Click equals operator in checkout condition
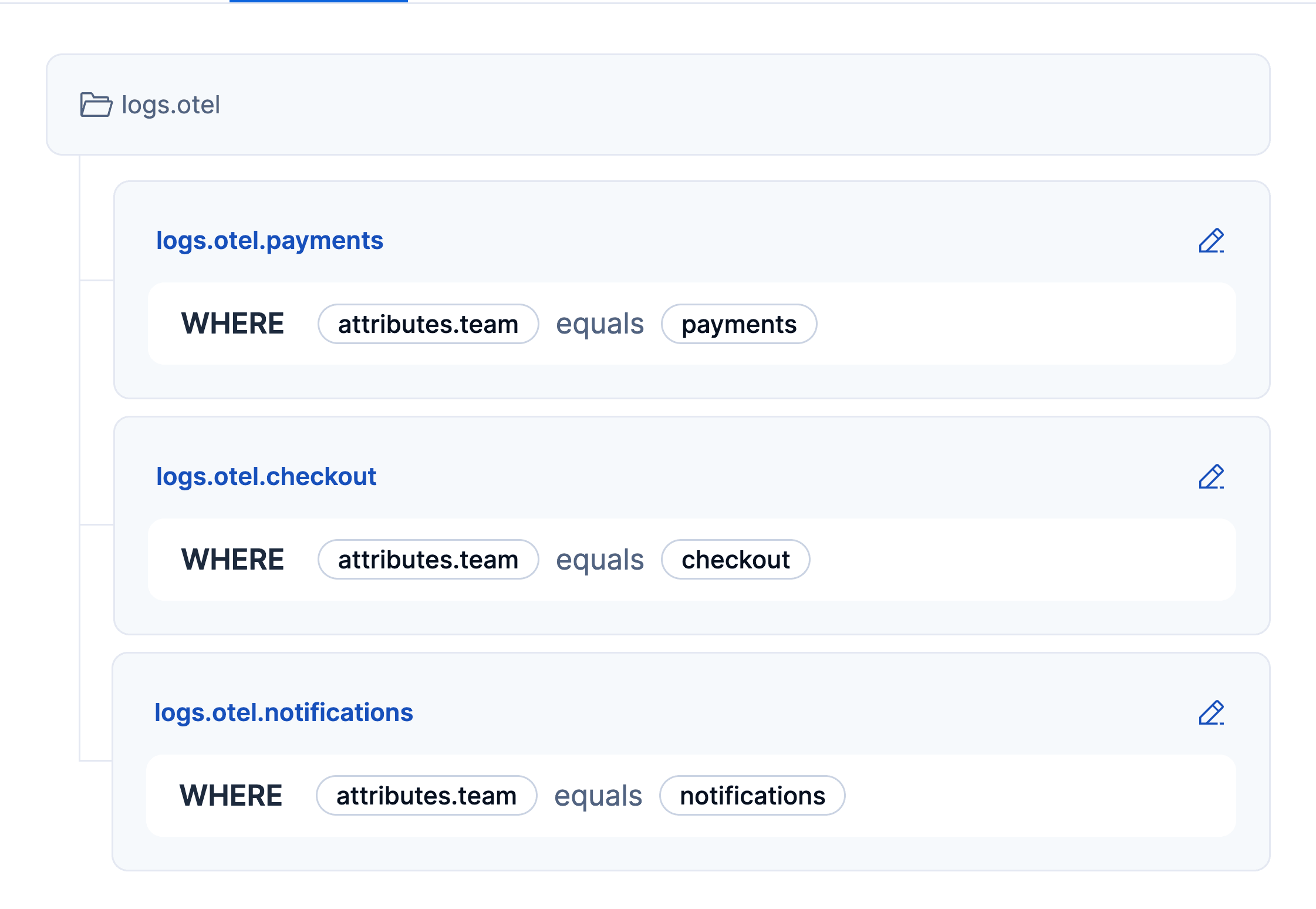The image size is (1316, 909). tap(600, 560)
